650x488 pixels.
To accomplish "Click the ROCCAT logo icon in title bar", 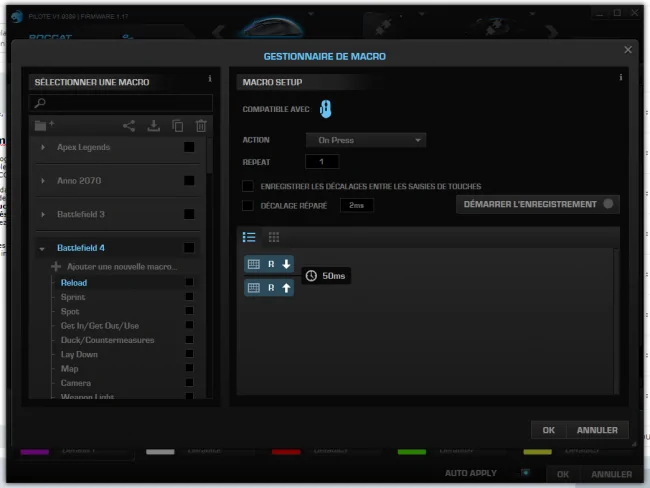I will [x=17, y=17].
